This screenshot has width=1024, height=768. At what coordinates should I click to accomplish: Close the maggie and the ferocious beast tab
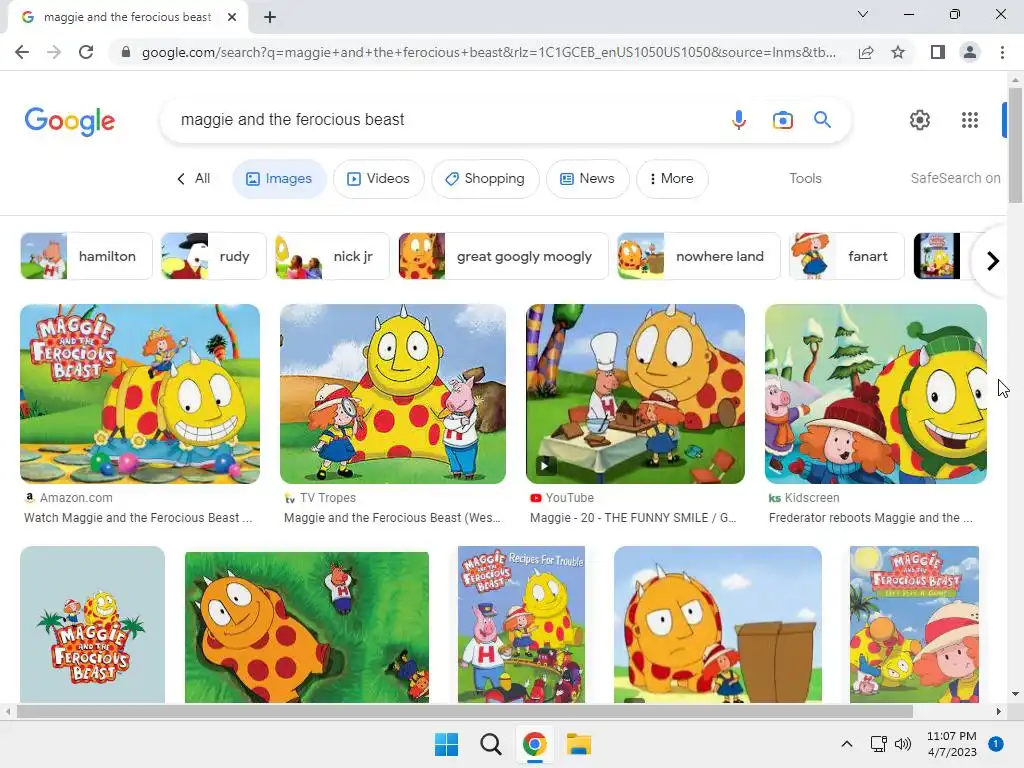[x=232, y=17]
